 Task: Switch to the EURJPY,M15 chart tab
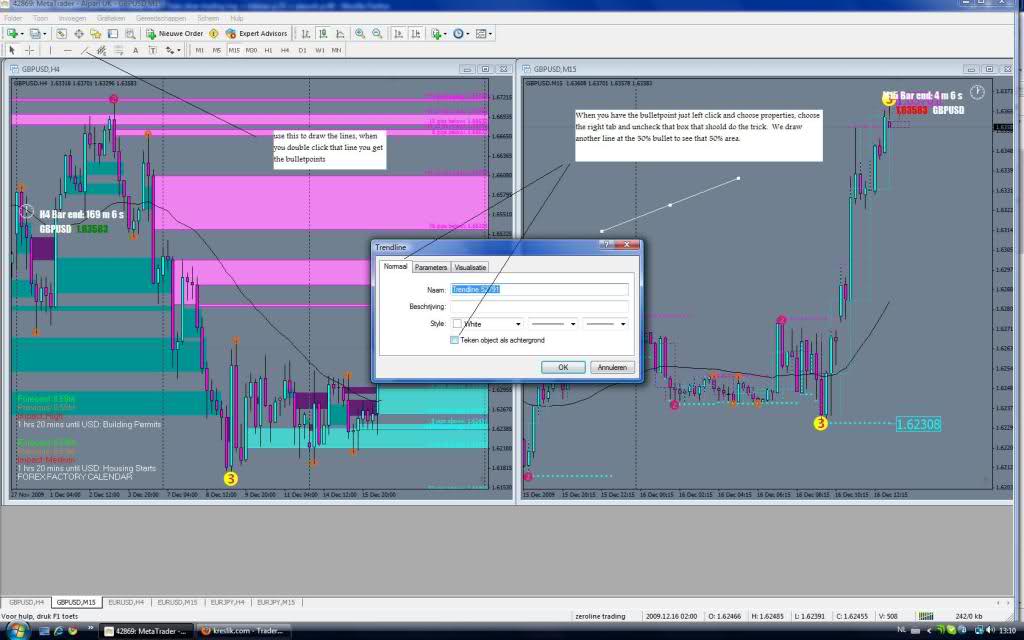click(x=276, y=602)
